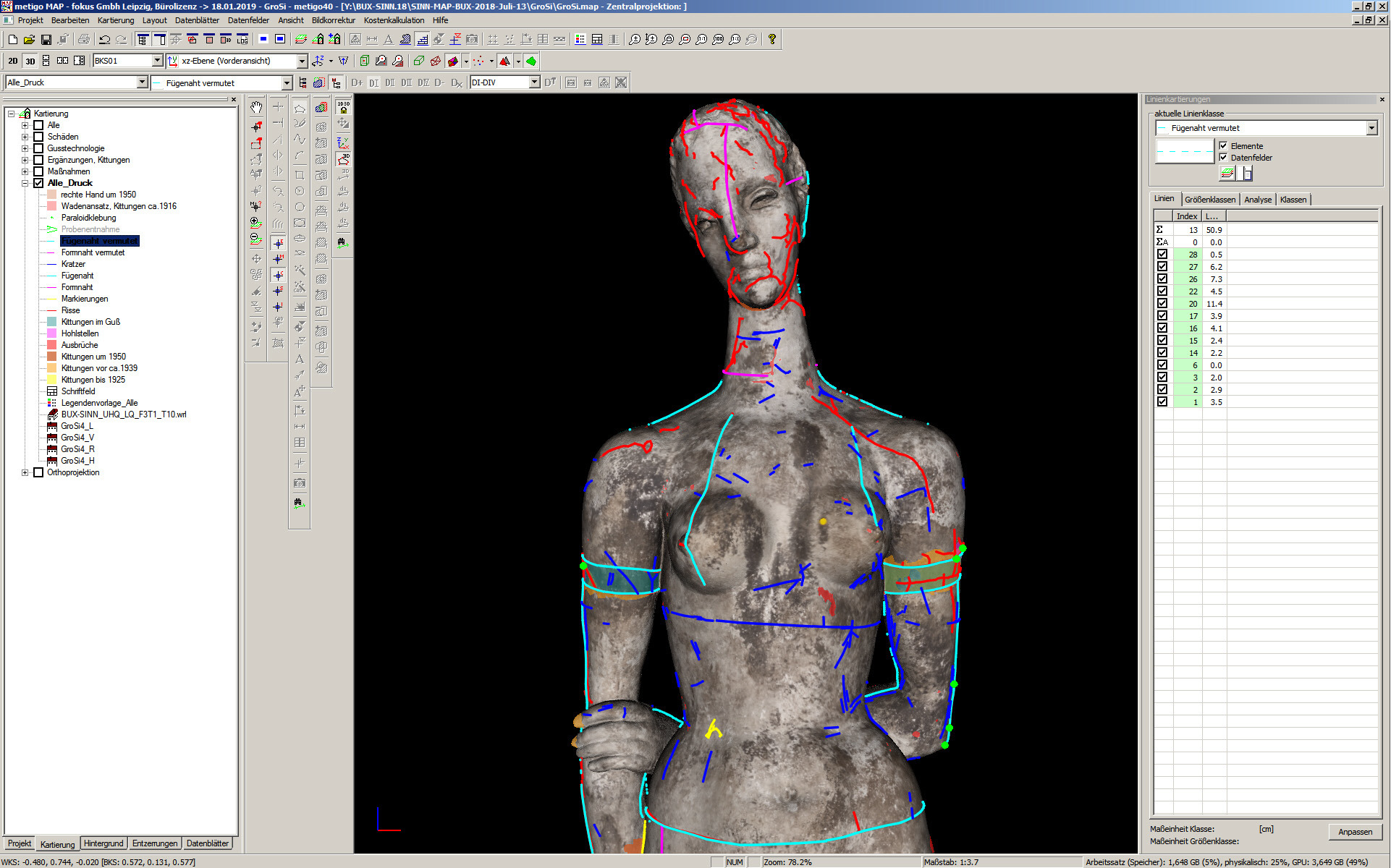Screen dimensions: 1391x868
Task: Select the Formnaht vermutet tree item
Action: (93, 252)
